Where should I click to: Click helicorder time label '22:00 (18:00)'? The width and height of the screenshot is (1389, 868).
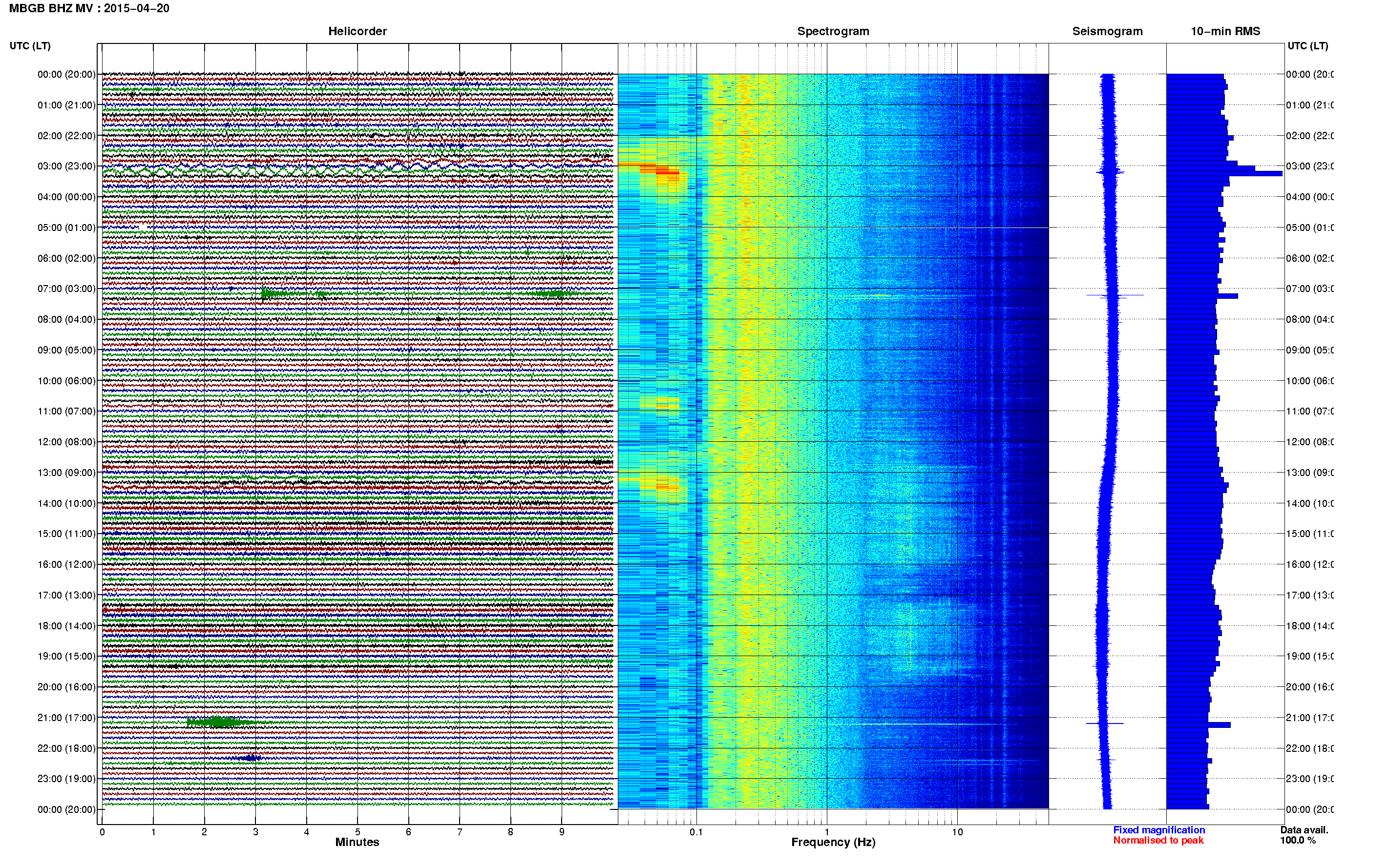[66, 748]
